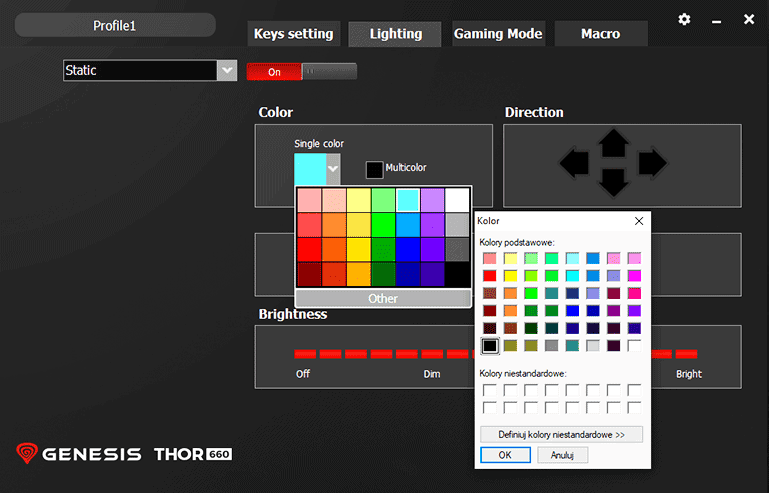Confirm with OK in Kolor dialog
769x493 pixels.
point(505,455)
